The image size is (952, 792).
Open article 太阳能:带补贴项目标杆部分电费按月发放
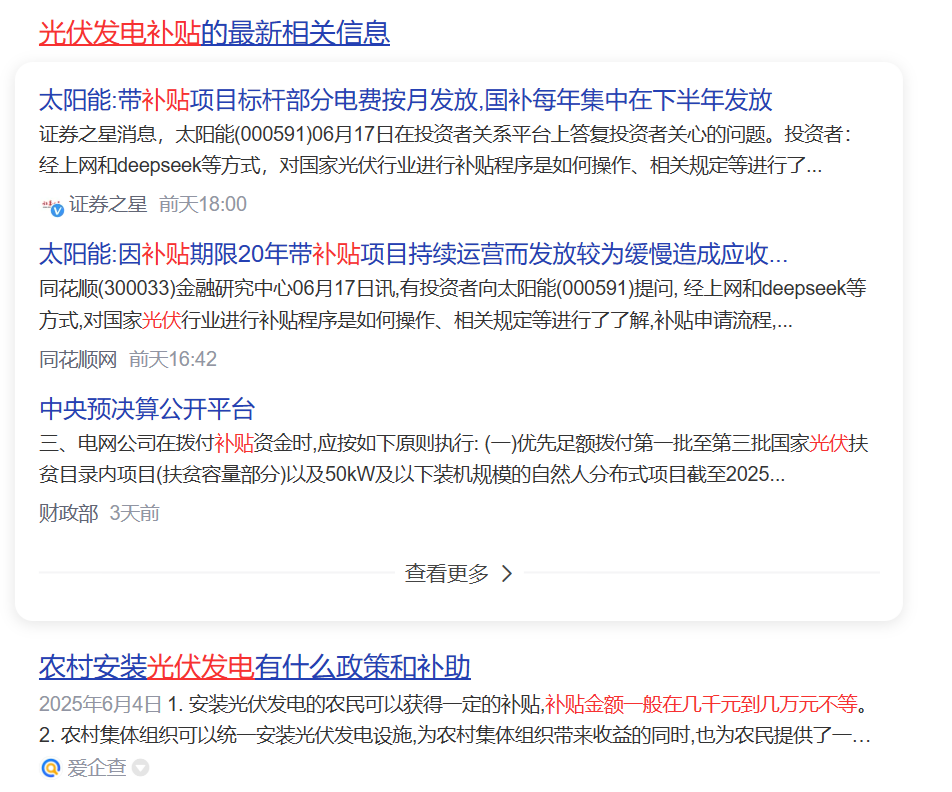click(406, 100)
